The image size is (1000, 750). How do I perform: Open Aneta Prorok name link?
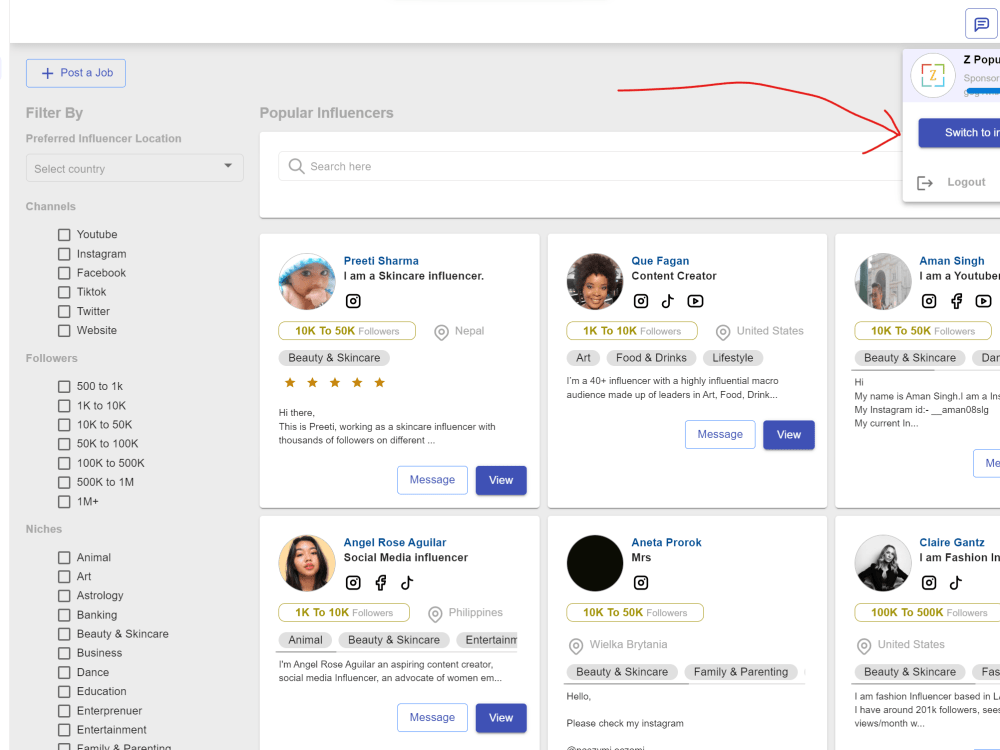pos(666,542)
